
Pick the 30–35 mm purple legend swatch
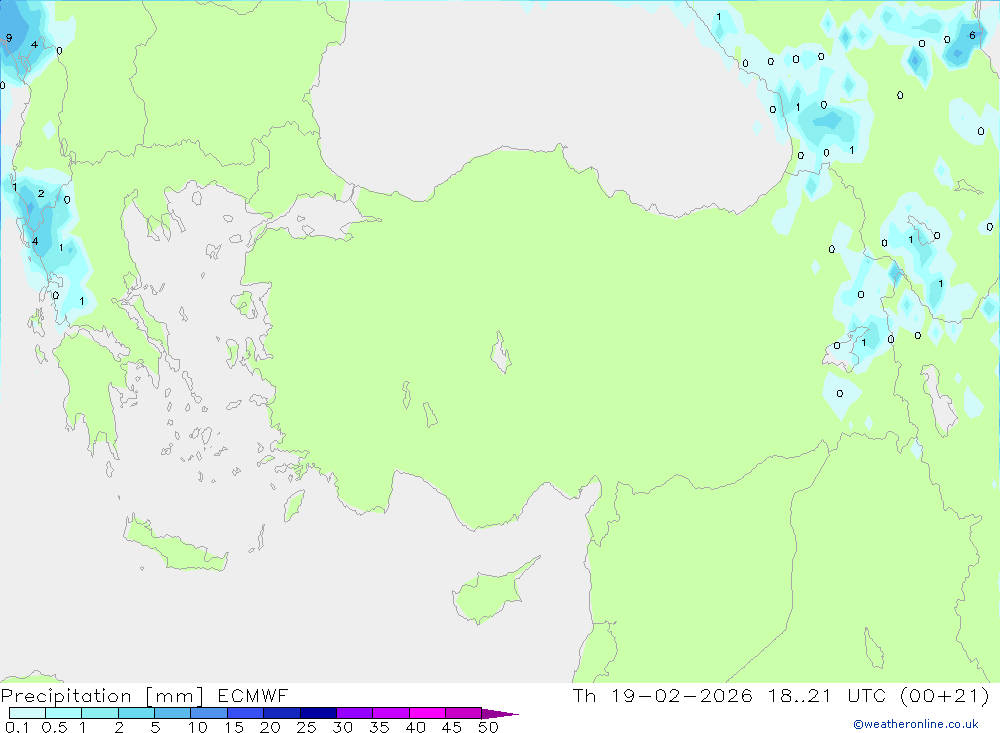(x=354, y=713)
